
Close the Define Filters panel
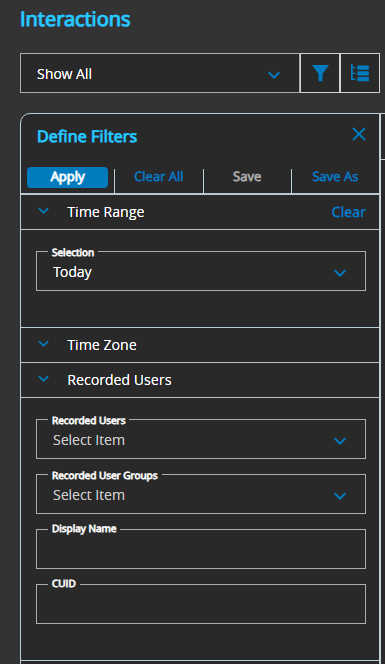tap(359, 134)
